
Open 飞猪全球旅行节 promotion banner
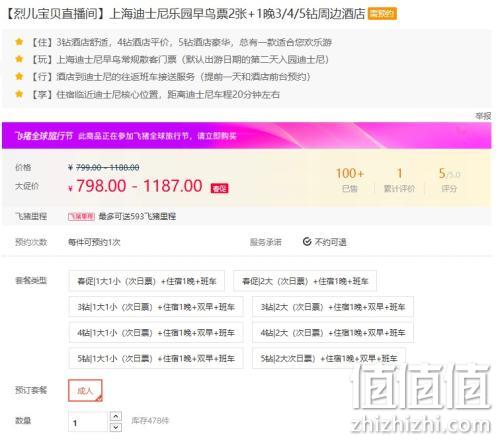pyautogui.click(x=247, y=135)
